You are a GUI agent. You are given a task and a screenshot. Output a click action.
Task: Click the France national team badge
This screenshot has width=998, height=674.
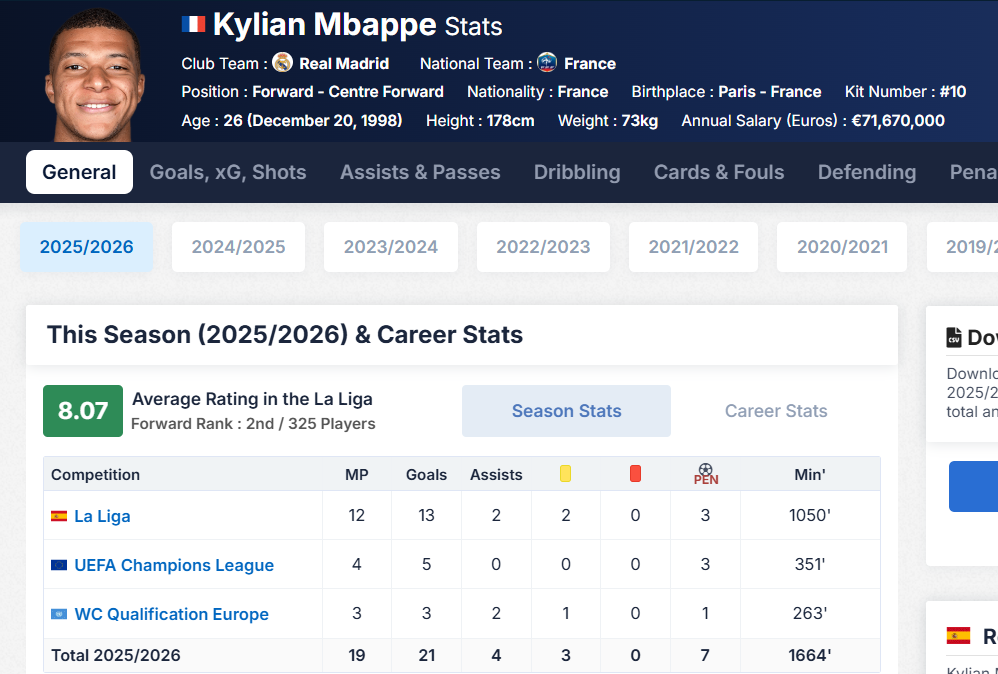click(547, 63)
